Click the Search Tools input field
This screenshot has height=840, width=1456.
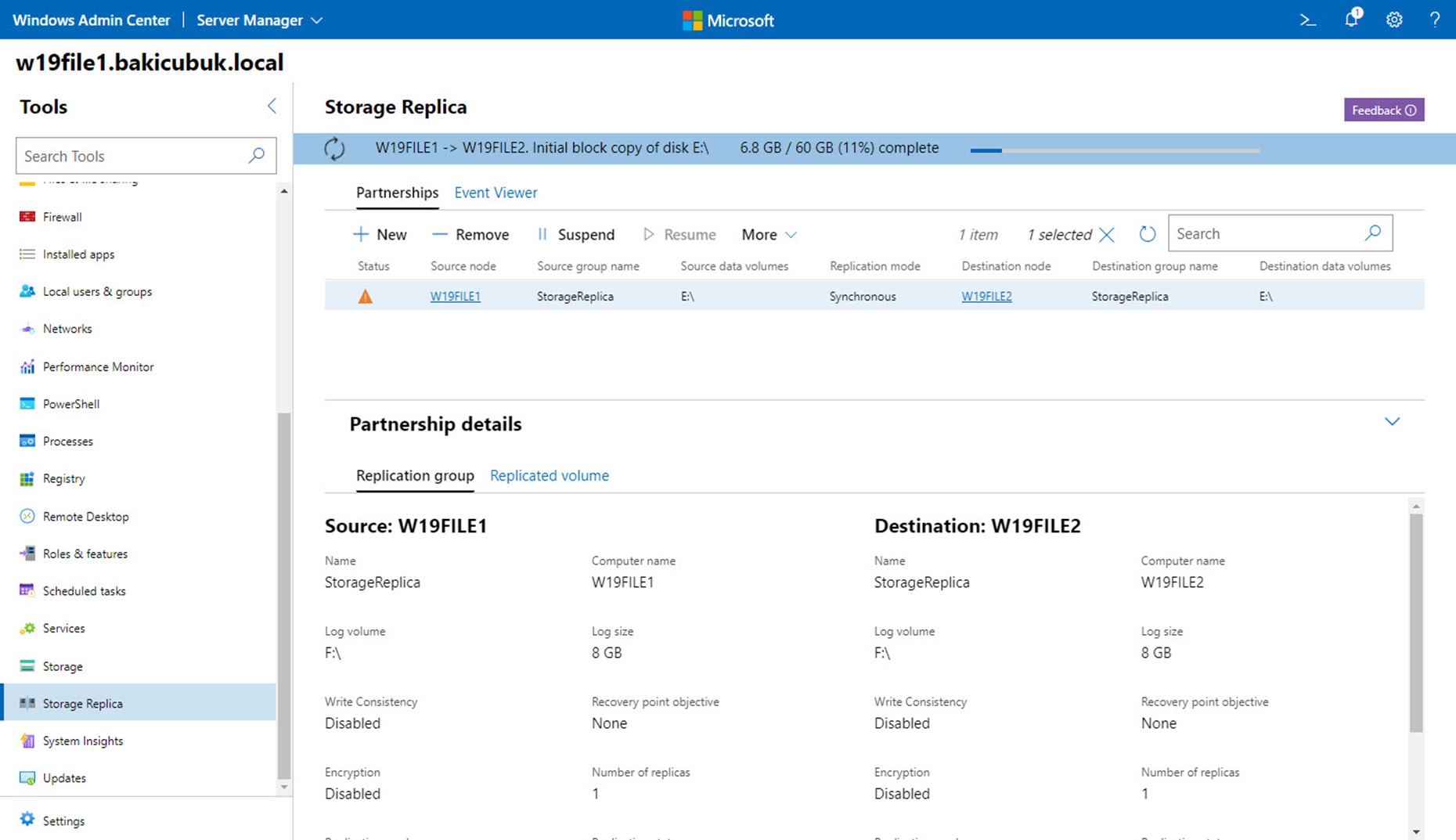point(133,156)
